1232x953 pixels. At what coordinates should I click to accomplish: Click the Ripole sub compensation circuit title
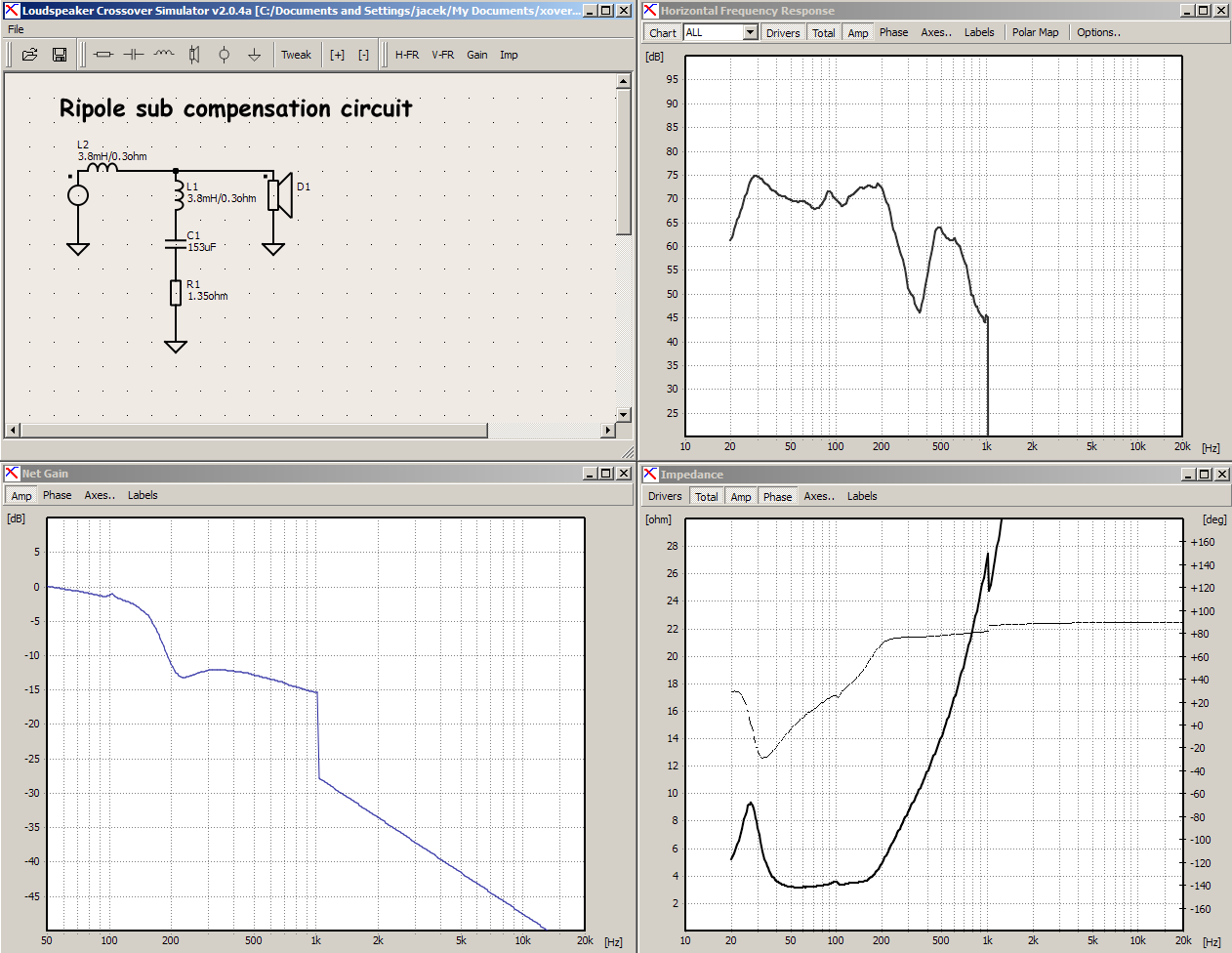(235, 108)
